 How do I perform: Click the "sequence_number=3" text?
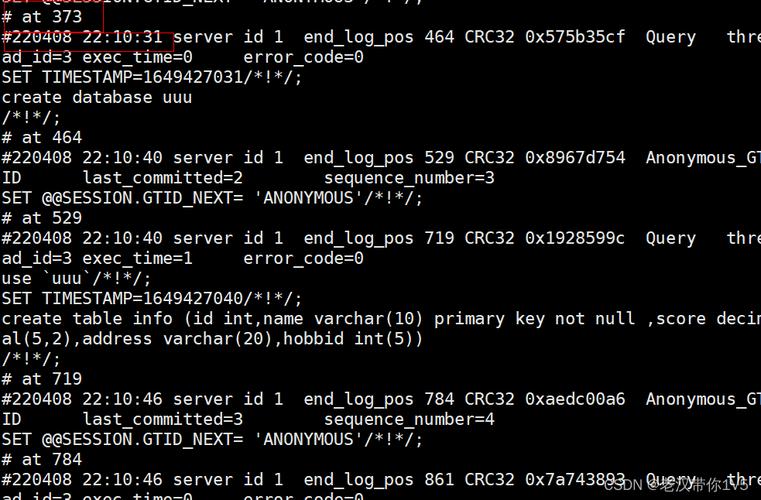pos(409,177)
